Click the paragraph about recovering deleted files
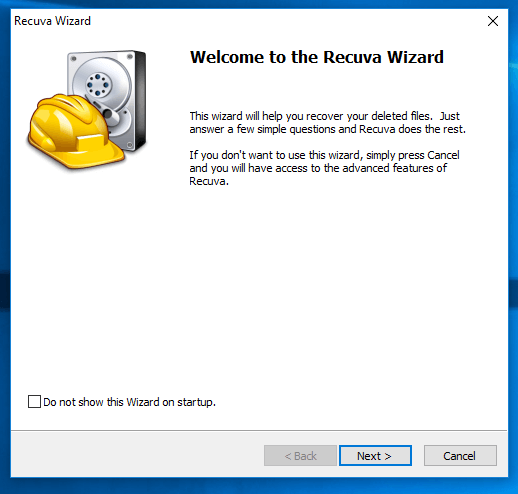 [x=327, y=122]
